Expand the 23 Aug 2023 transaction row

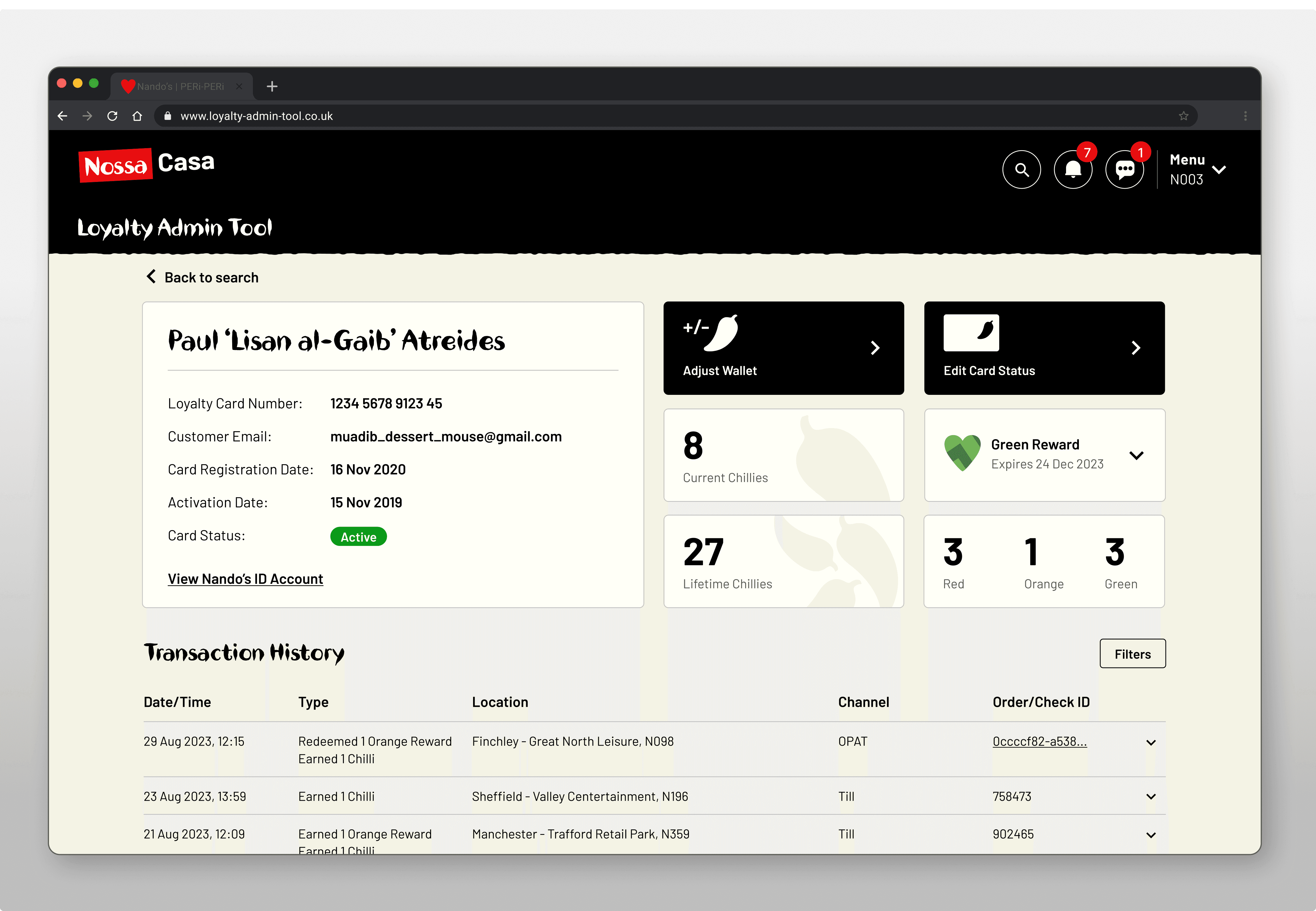pyautogui.click(x=1150, y=797)
